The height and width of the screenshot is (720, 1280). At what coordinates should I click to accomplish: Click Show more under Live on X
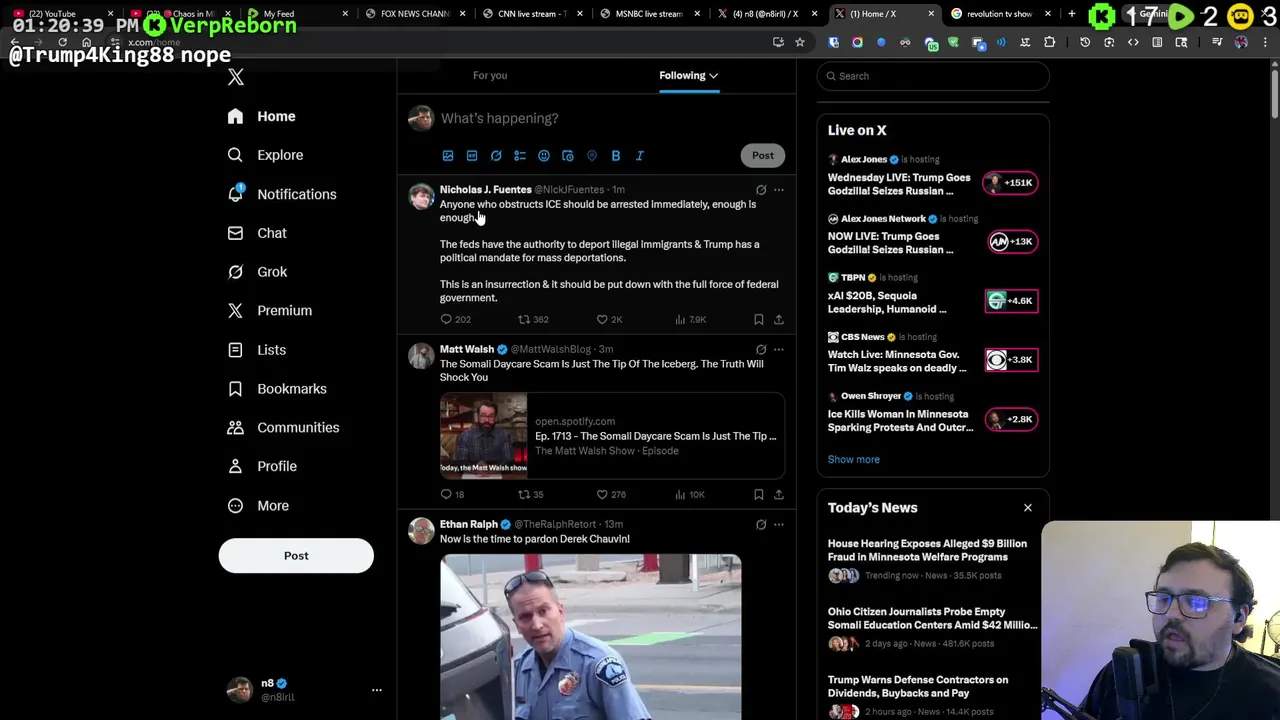(x=854, y=459)
